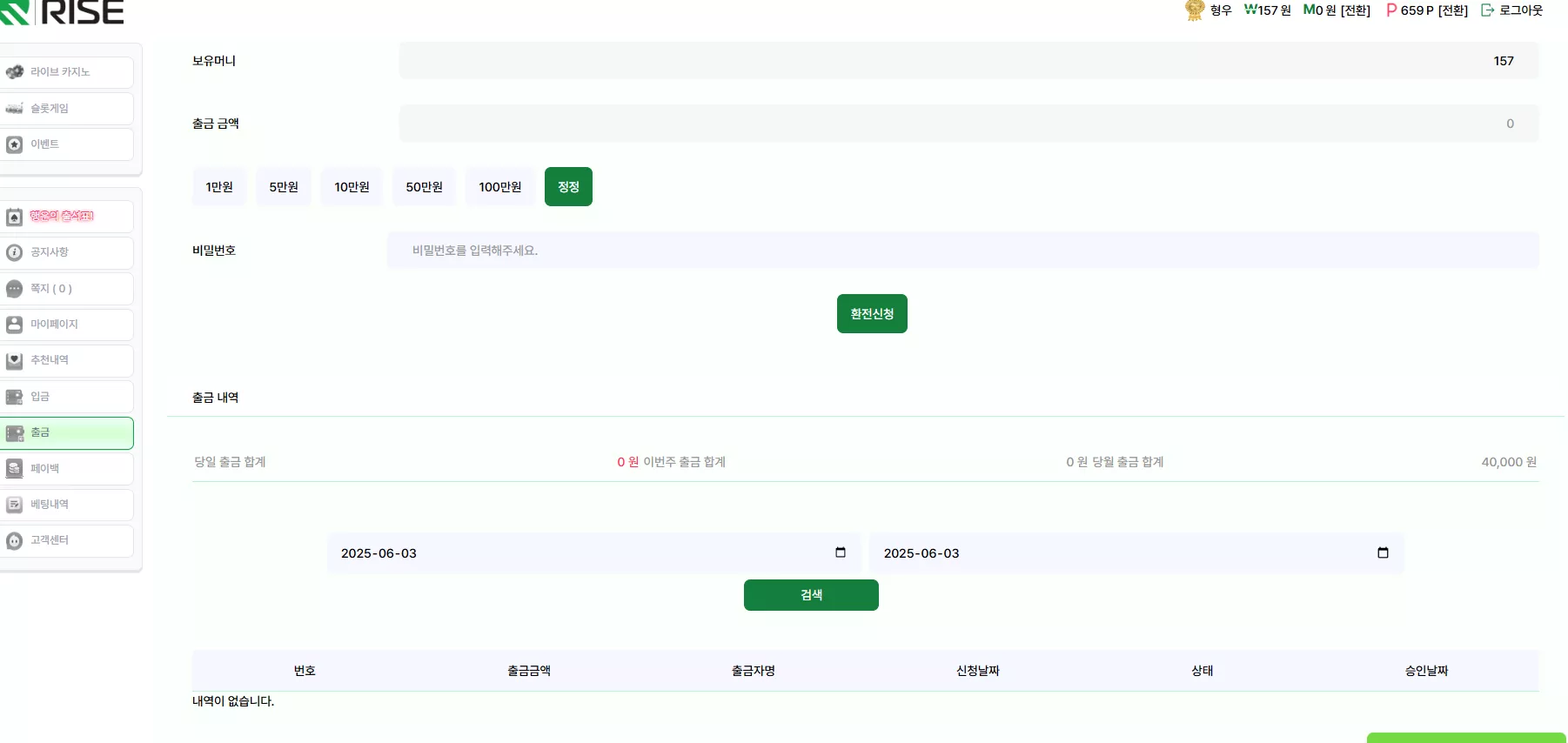
Task: Reset amount with the 정정 button
Action: (568, 187)
